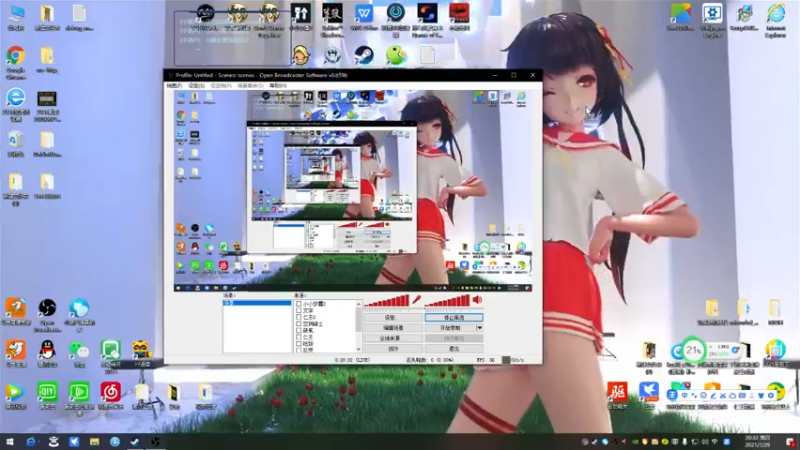Enable the 仁王2 source checkbox

coord(298,317)
